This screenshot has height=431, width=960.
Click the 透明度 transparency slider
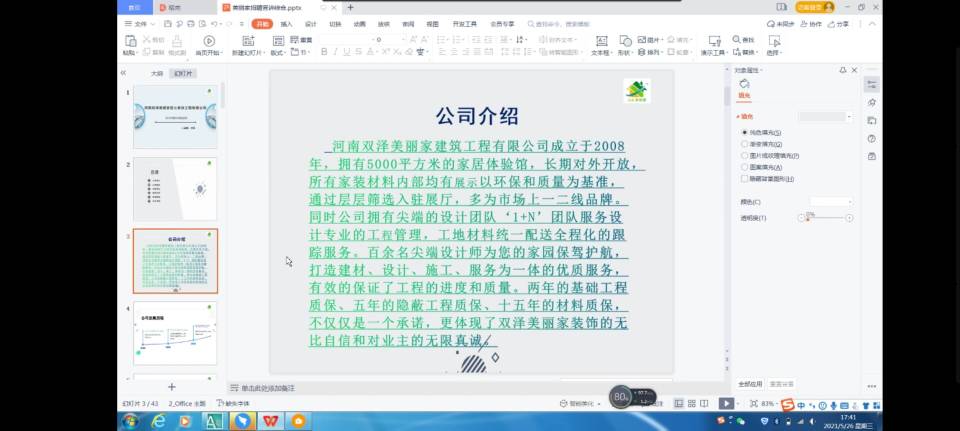pyautogui.click(x=825, y=217)
